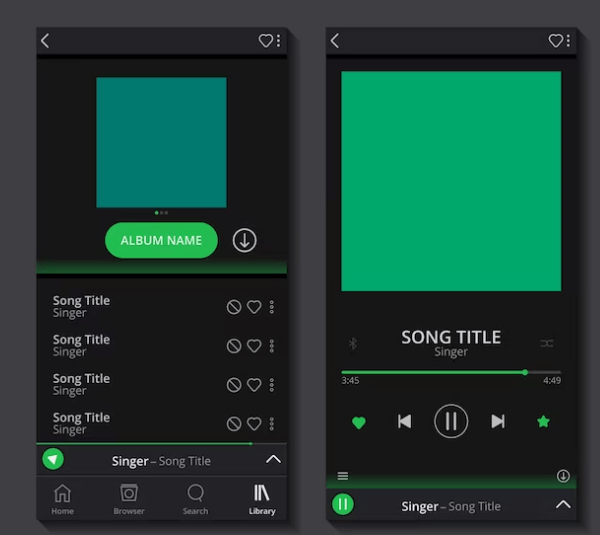Viewport: 600px width, 535px height.
Task: Click the download icon beside ALBUM NAME
Action: 244,240
